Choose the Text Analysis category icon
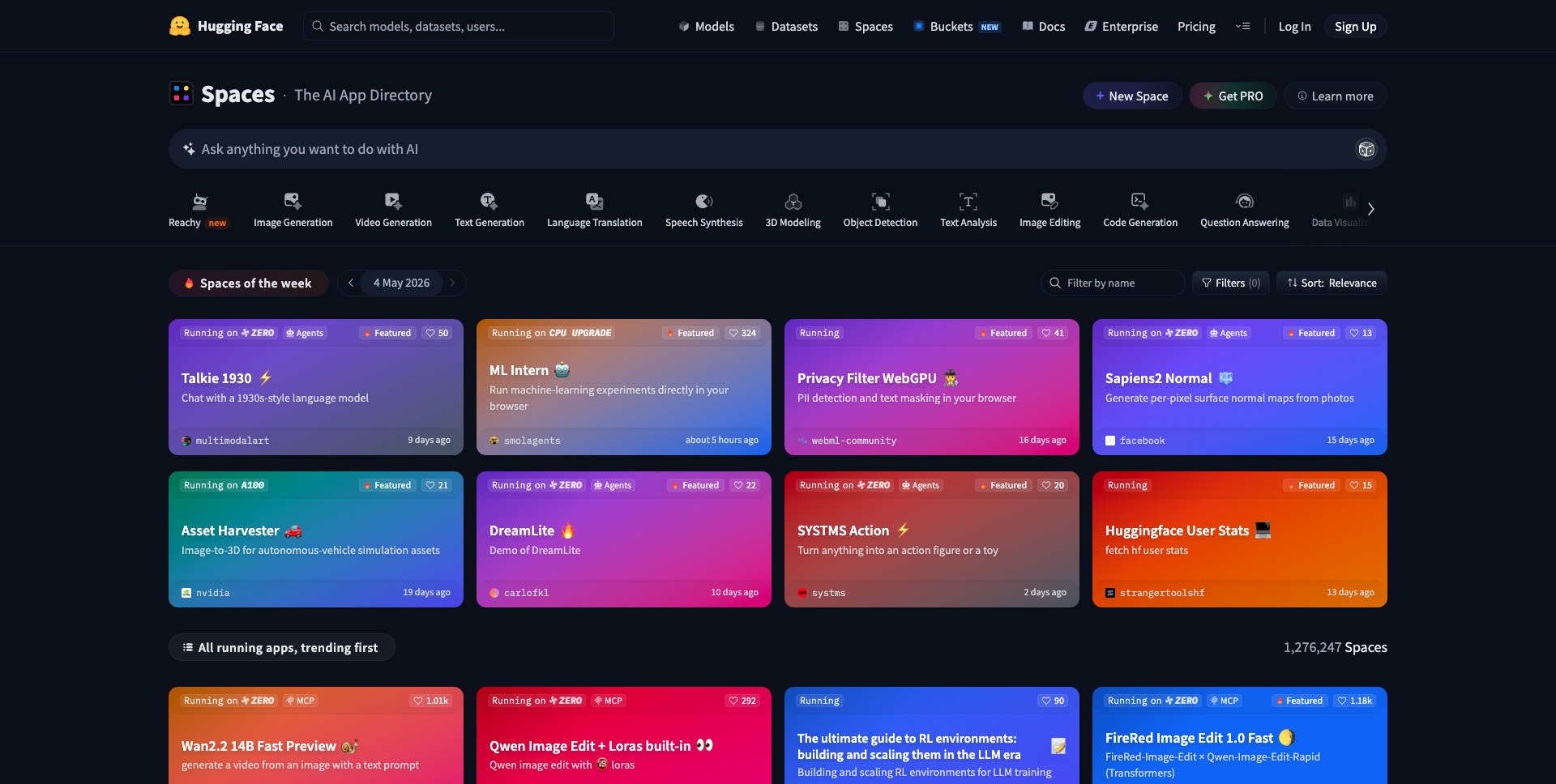 pyautogui.click(x=968, y=201)
